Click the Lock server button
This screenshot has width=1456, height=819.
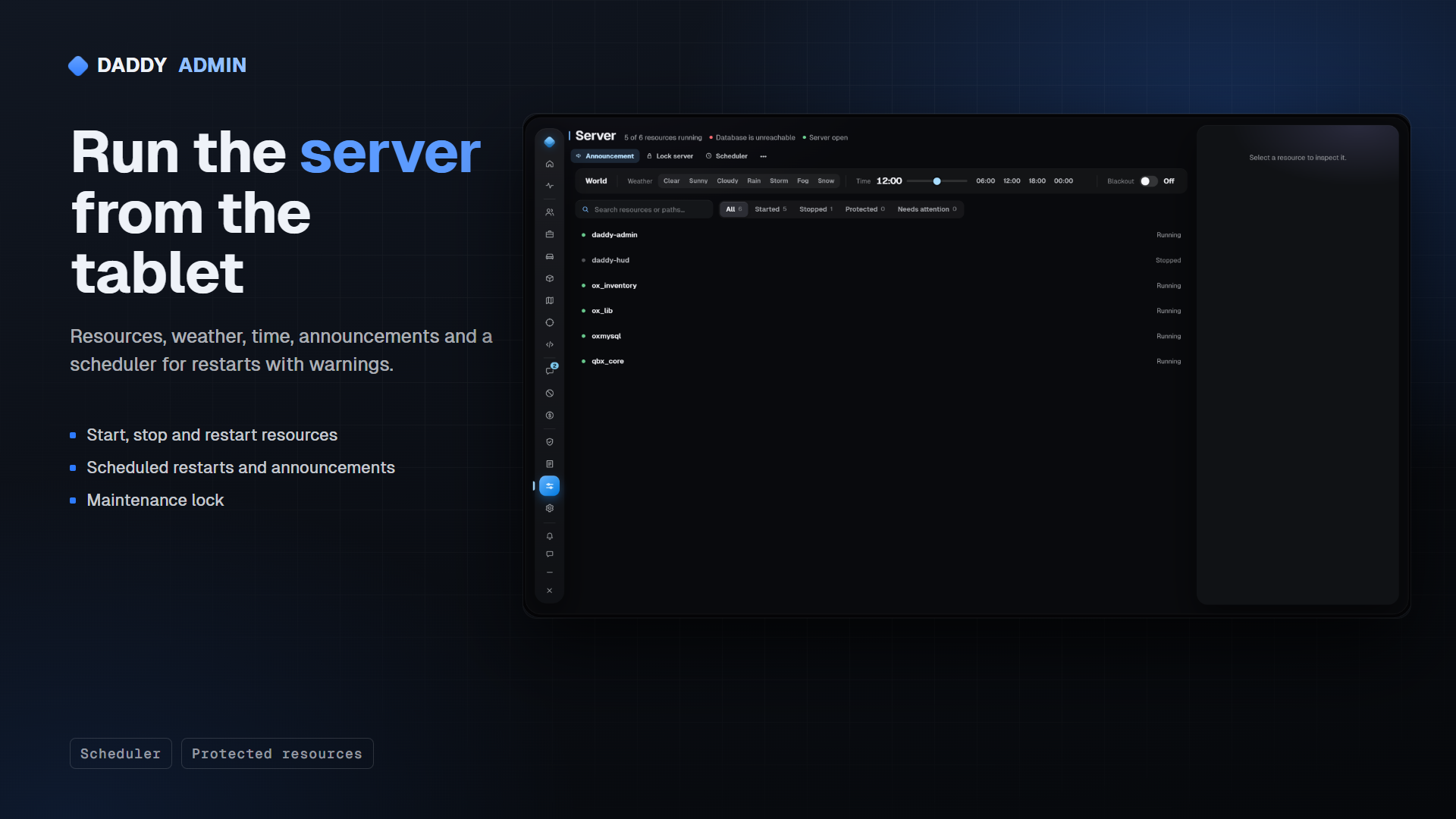[x=670, y=156]
